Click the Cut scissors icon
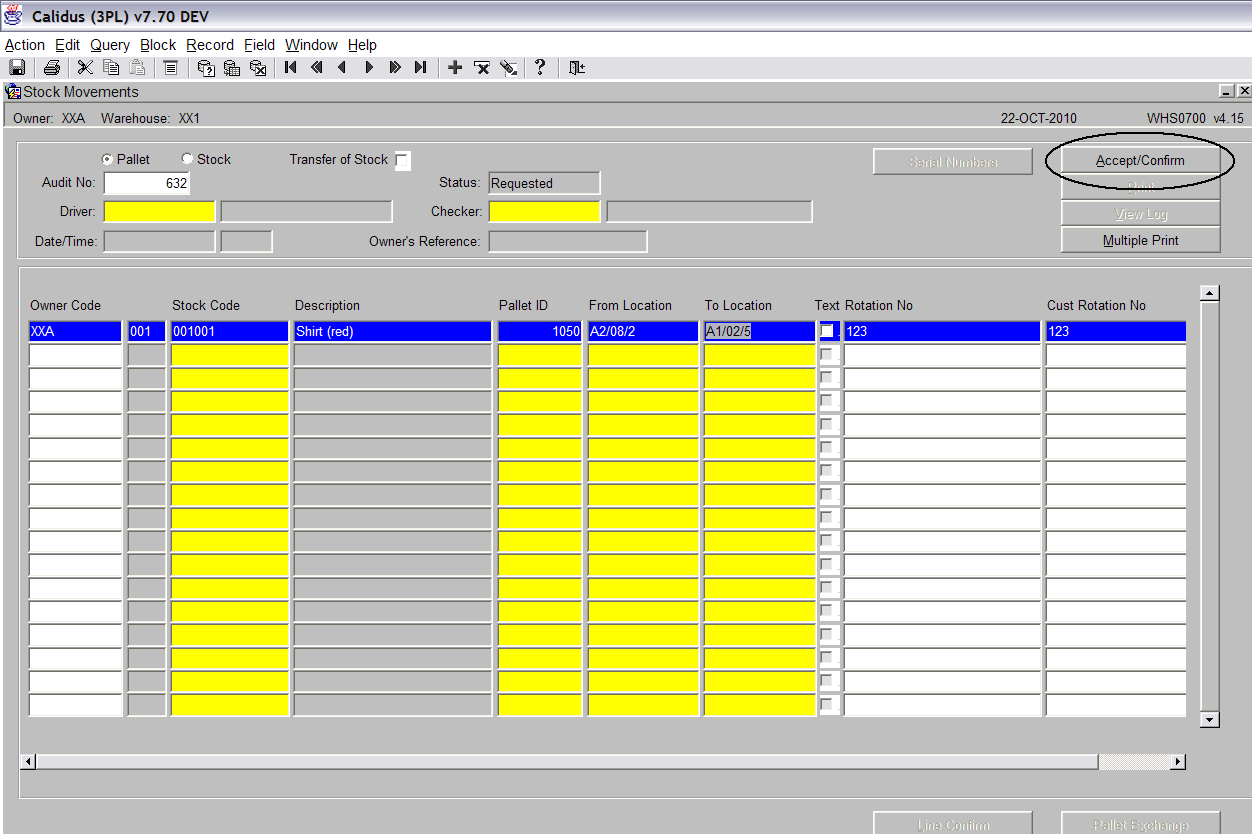This screenshot has width=1252, height=834. coord(85,67)
